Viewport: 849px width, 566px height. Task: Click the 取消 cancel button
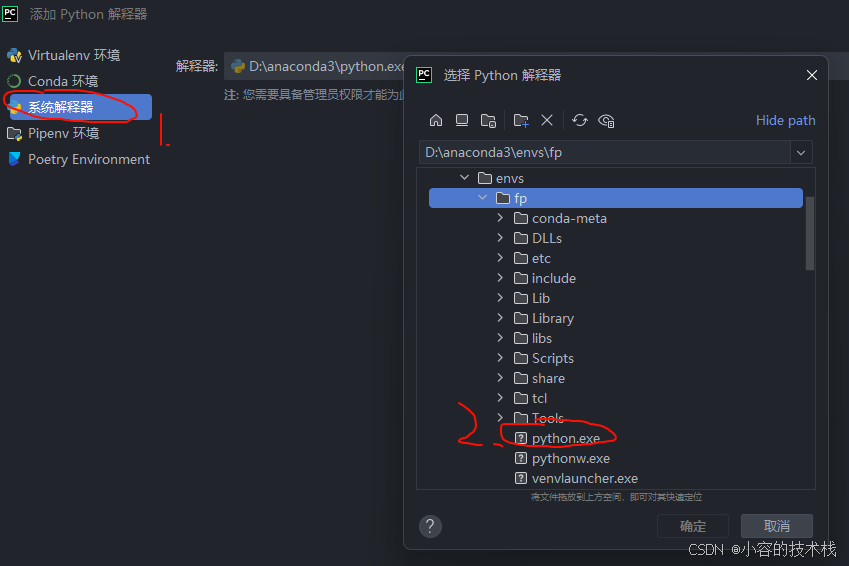(x=776, y=526)
